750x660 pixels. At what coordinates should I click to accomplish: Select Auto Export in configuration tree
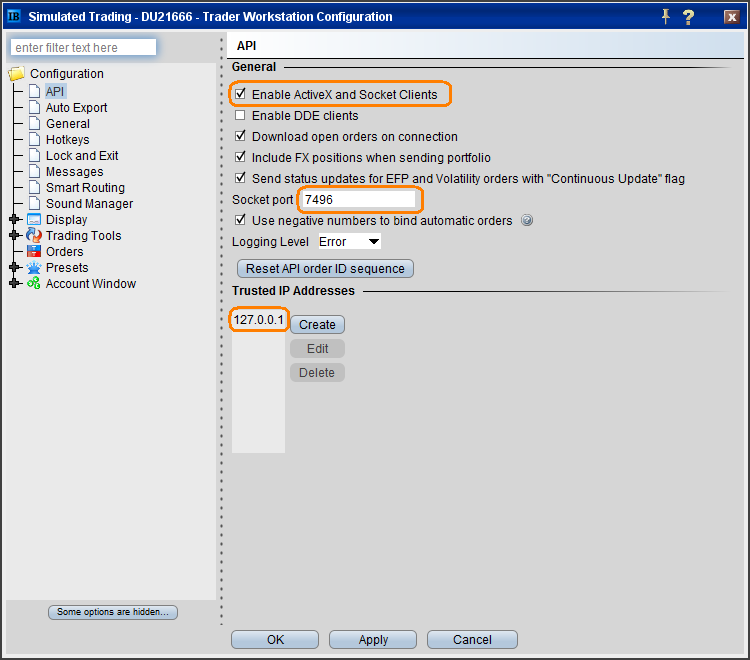[x=77, y=108]
